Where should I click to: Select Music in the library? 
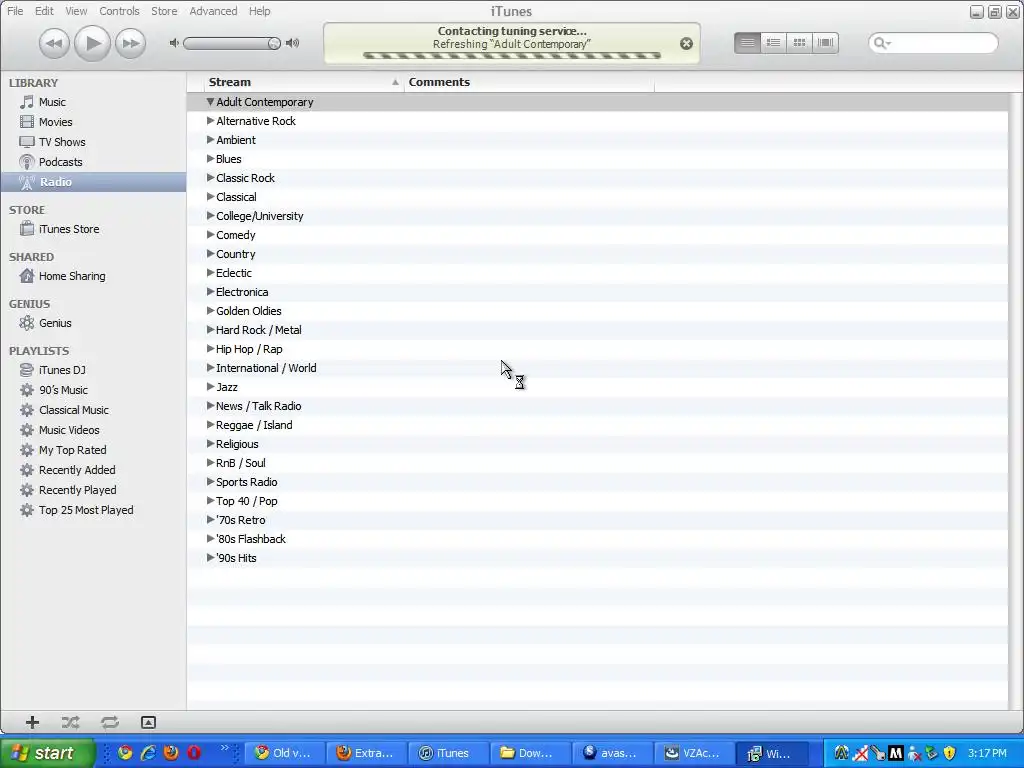tap(93, 102)
